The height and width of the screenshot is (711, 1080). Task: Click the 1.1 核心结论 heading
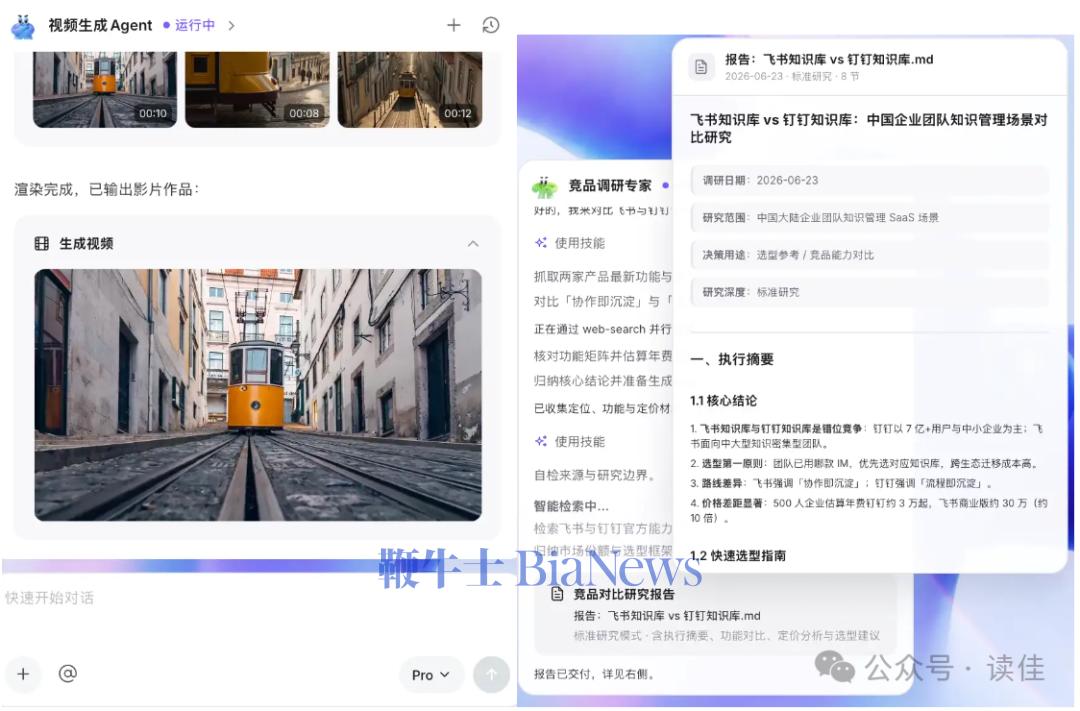[723, 401]
